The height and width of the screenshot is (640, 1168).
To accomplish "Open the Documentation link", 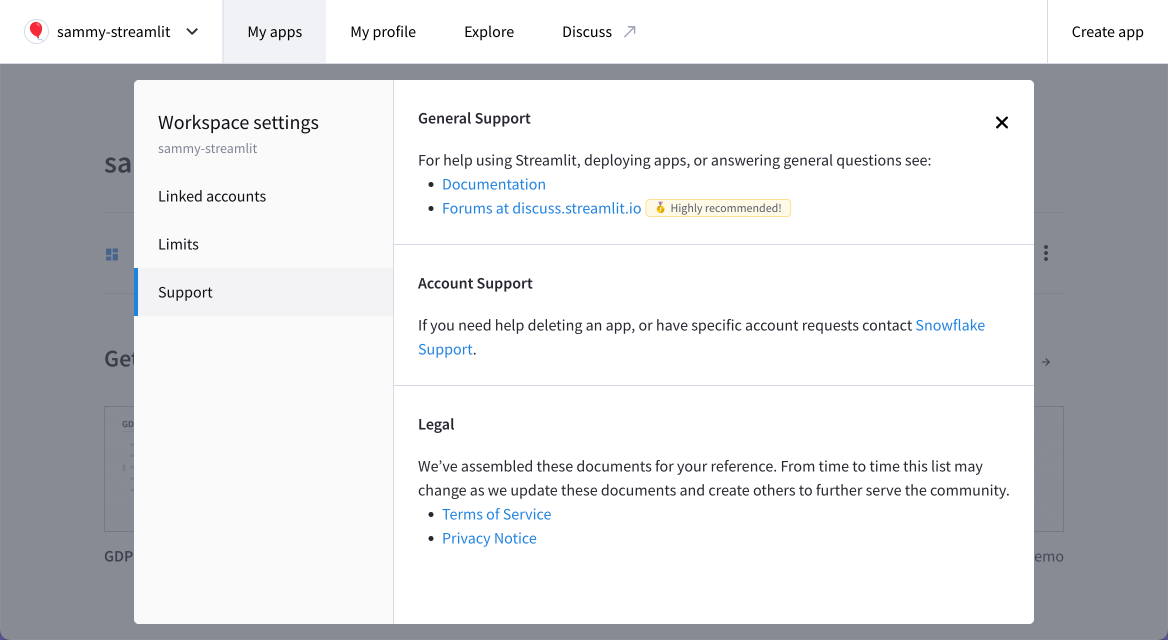I will tap(494, 184).
